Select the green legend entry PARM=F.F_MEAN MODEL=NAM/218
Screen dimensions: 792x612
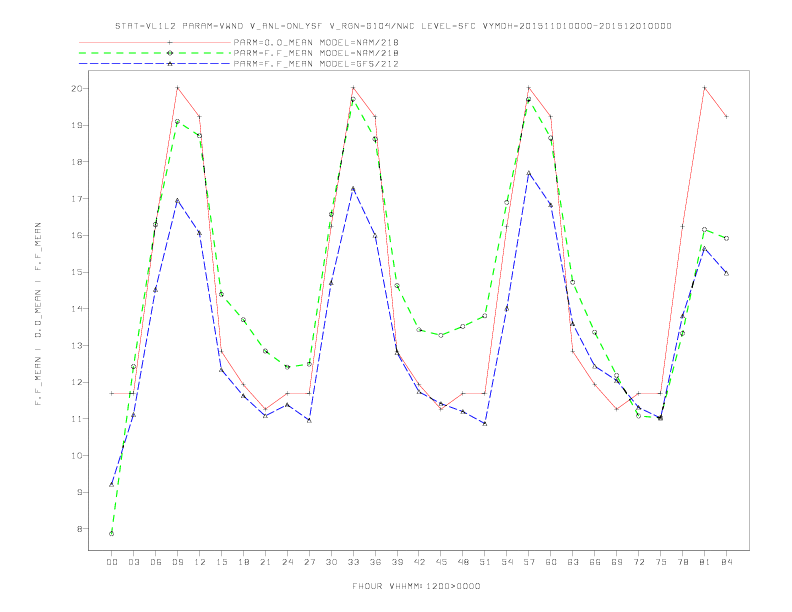point(316,53)
